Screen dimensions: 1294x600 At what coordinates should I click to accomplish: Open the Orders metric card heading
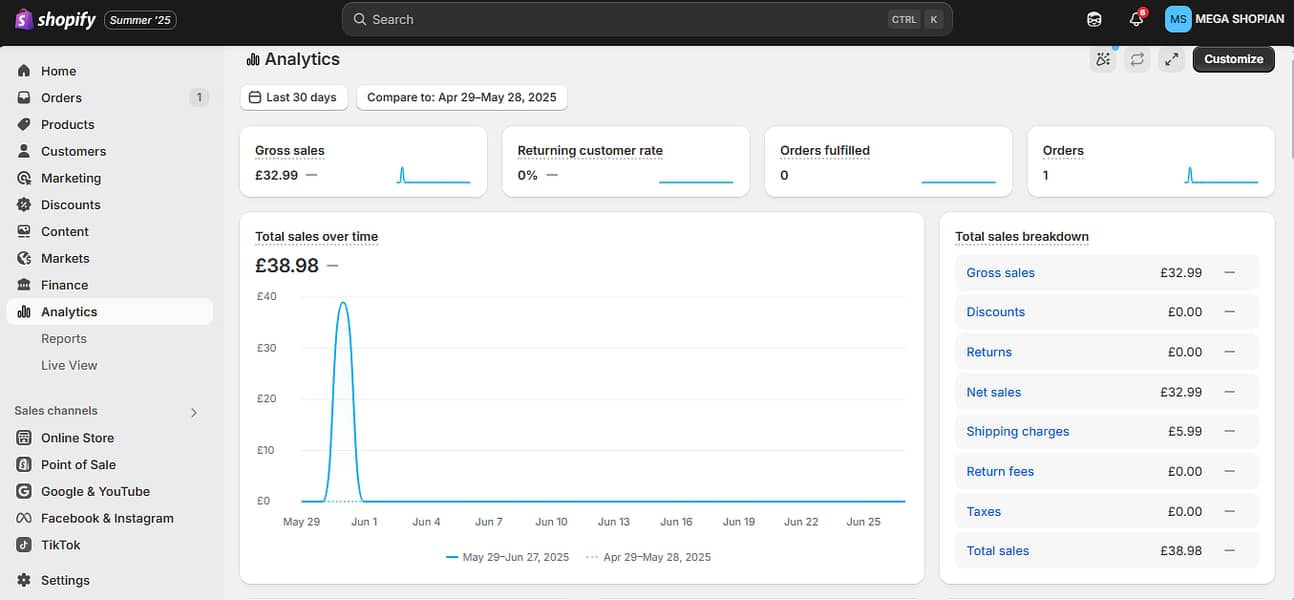1063,151
